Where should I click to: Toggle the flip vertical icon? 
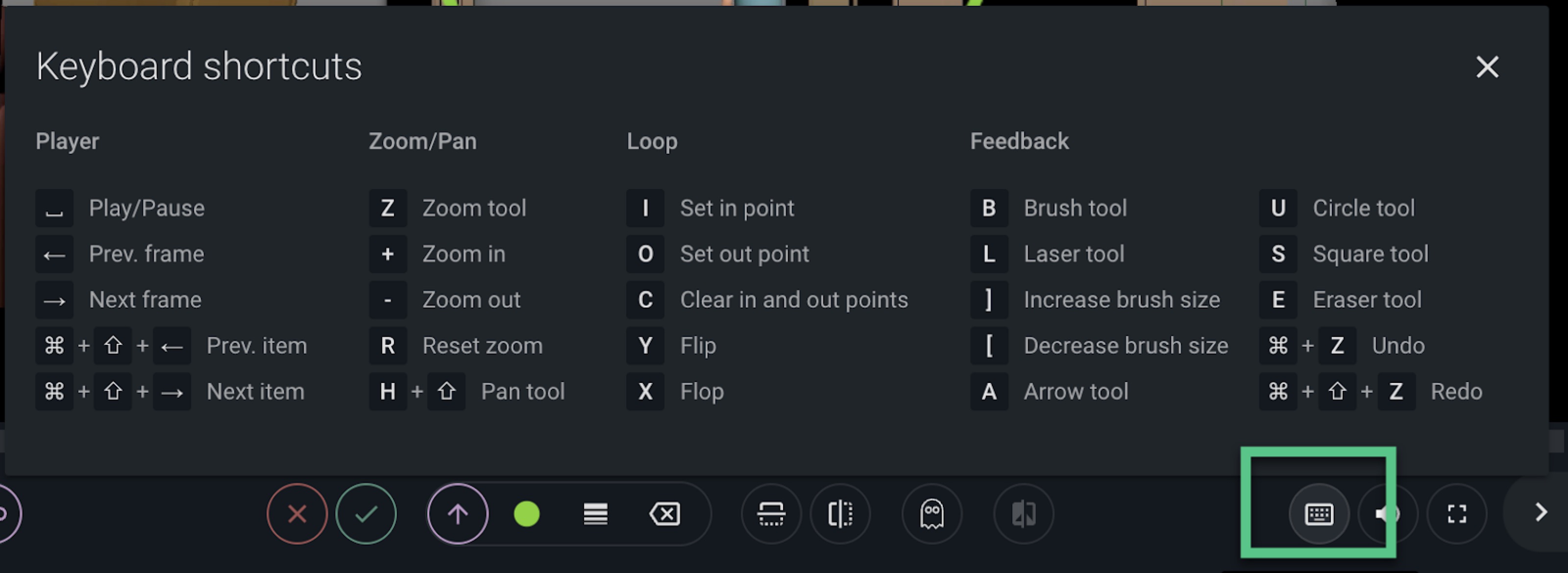[771, 514]
